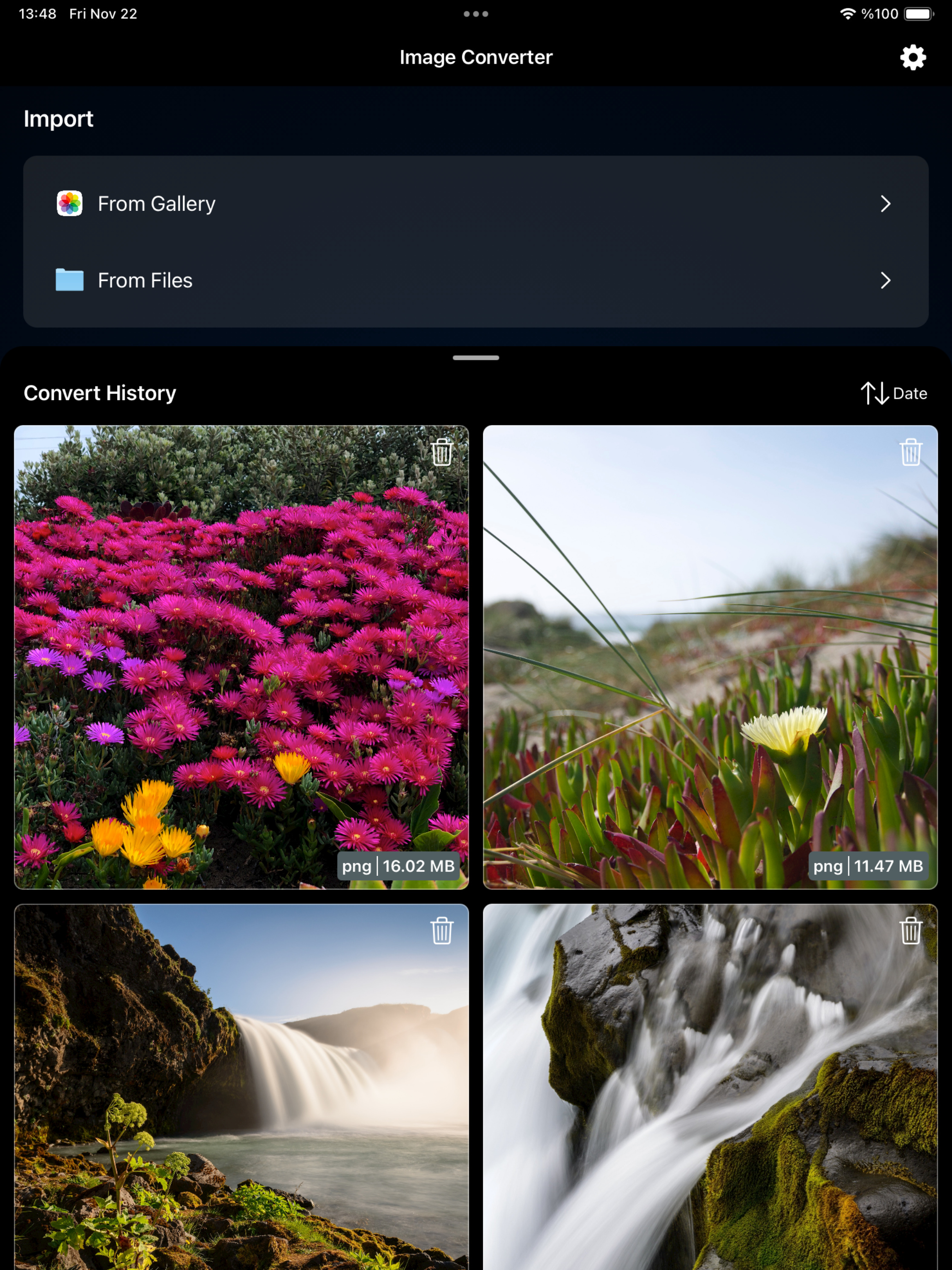This screenshot has width=952, height=1270.
Task: Expand the From Files chevron
Action: click(x=886, y=280)
